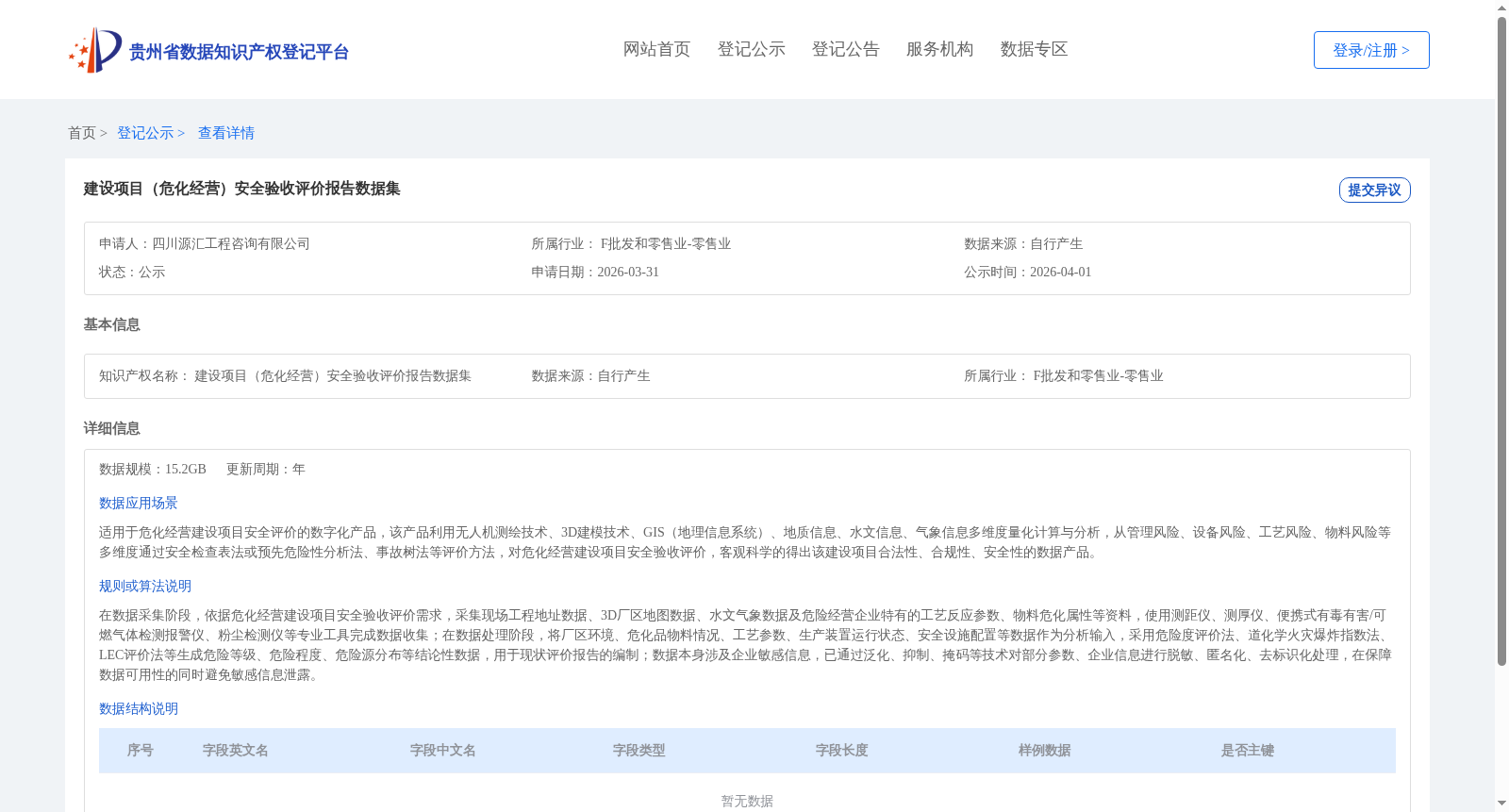This screenshot has width=1509, height=812.
Task: Click the scrollbar down arrow
Action: (x=1501, y=804)
